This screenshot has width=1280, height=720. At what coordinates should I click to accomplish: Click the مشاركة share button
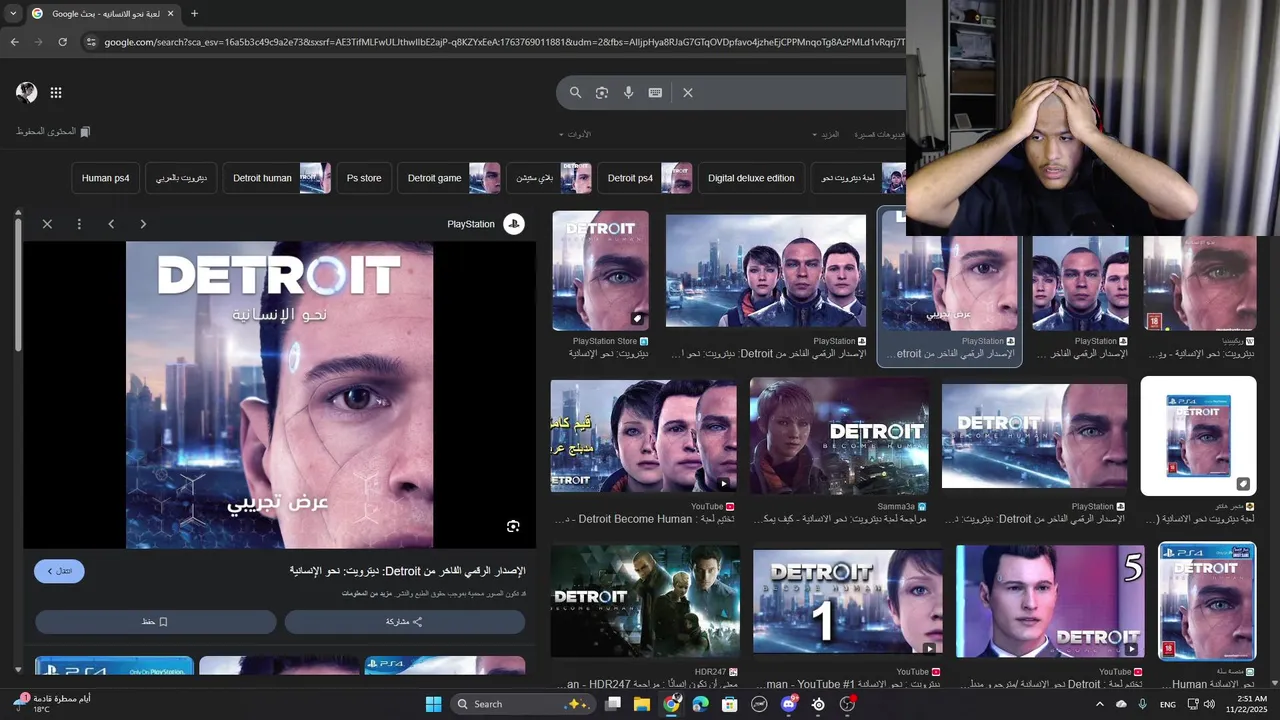click(405, 622)
